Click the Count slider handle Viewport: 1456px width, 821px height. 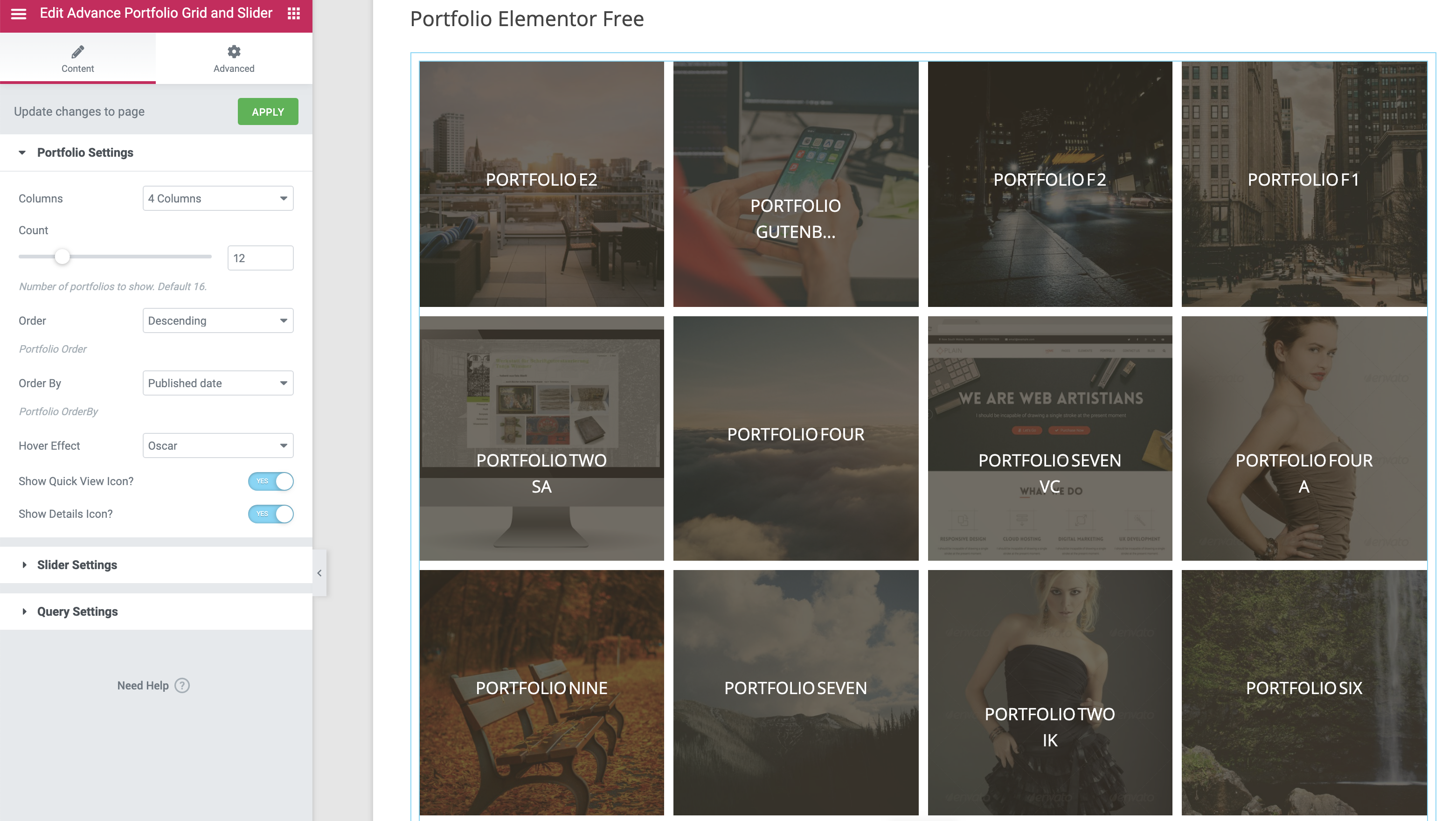tap(62, 257)
